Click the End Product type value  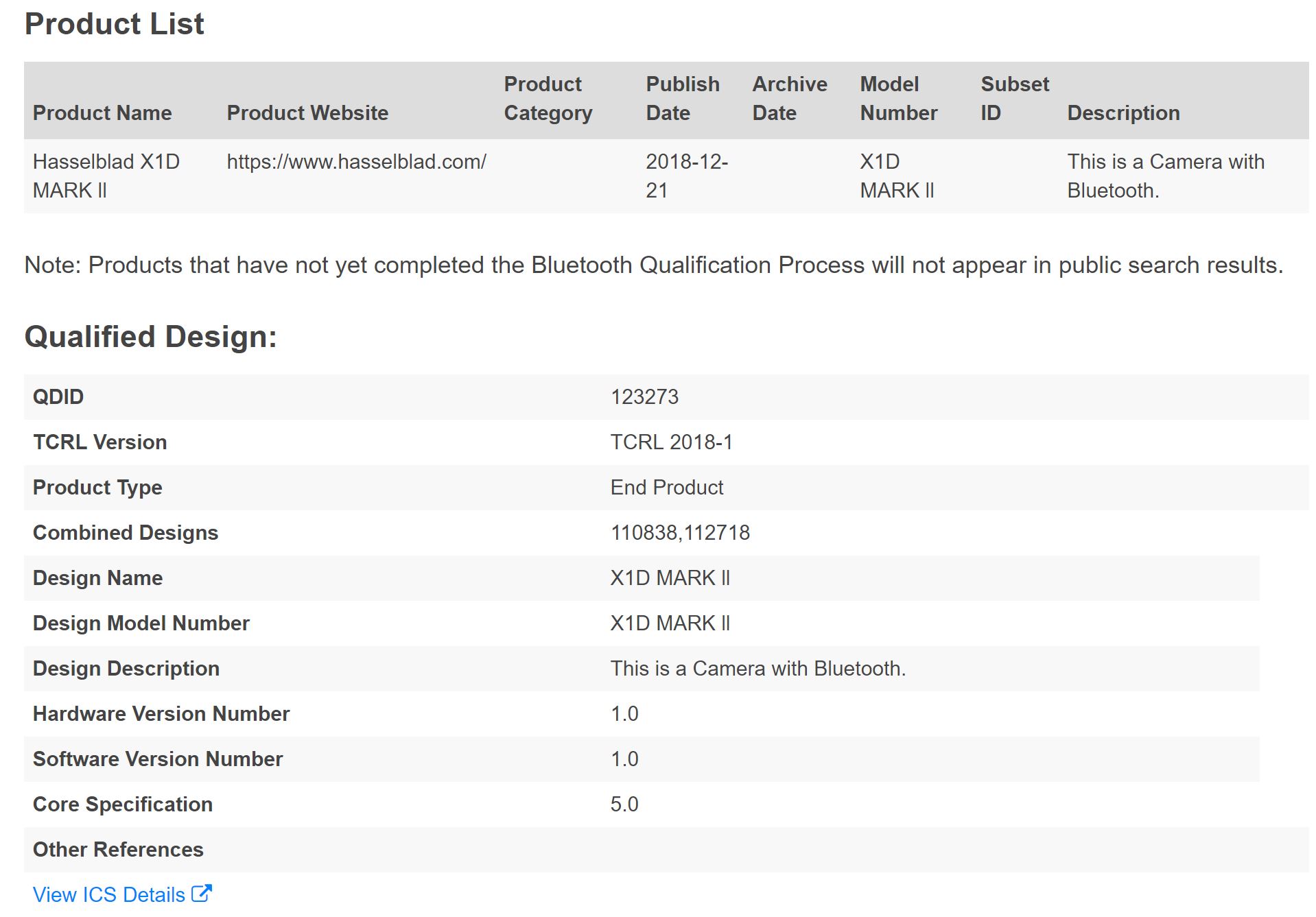click(666, 488)
